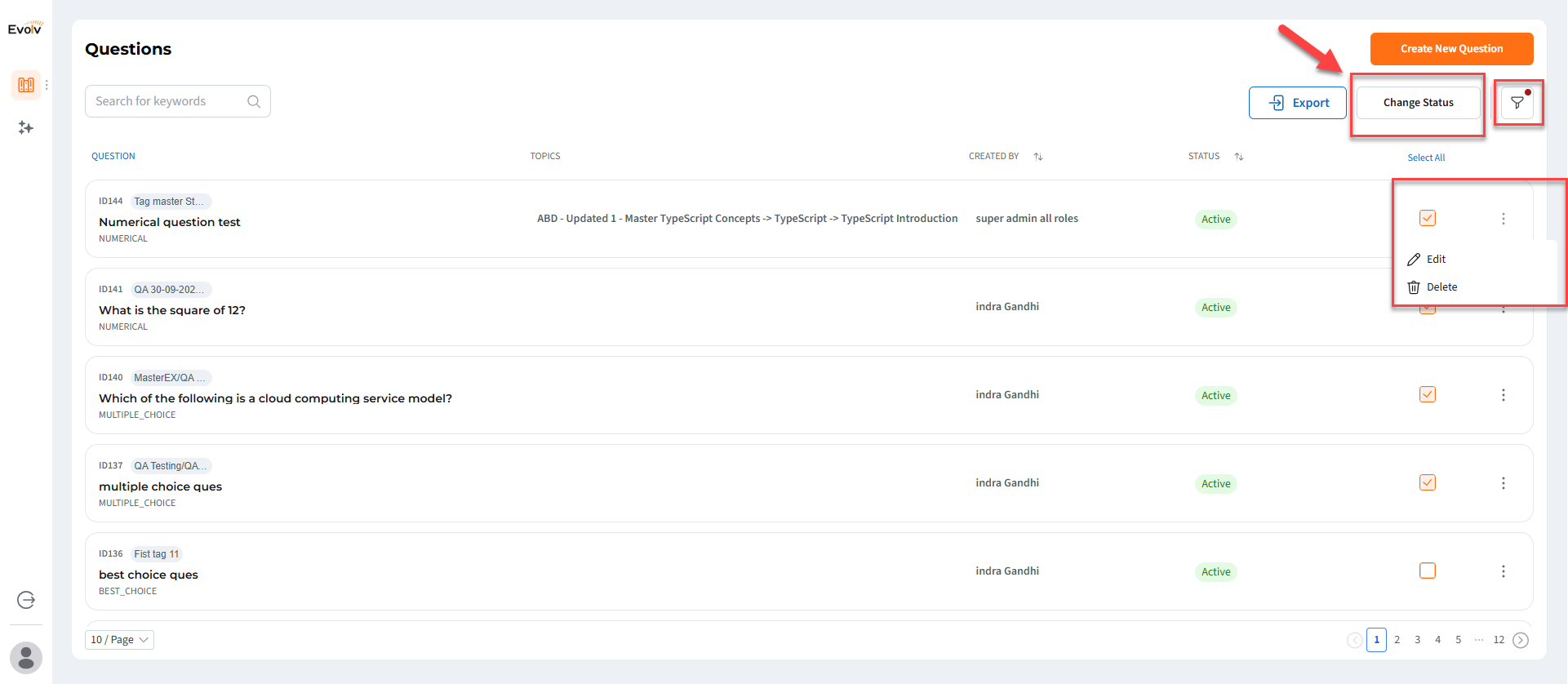
Task: Open the Questions library sidebar icon
Action: [26, 85]
